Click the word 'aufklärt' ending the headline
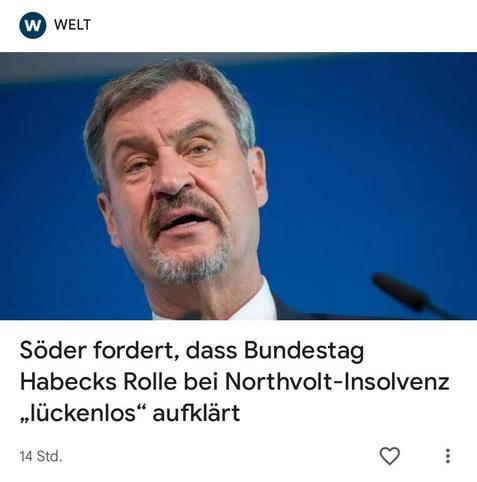This screenshot has width=477, height=482. pos(196,413)
